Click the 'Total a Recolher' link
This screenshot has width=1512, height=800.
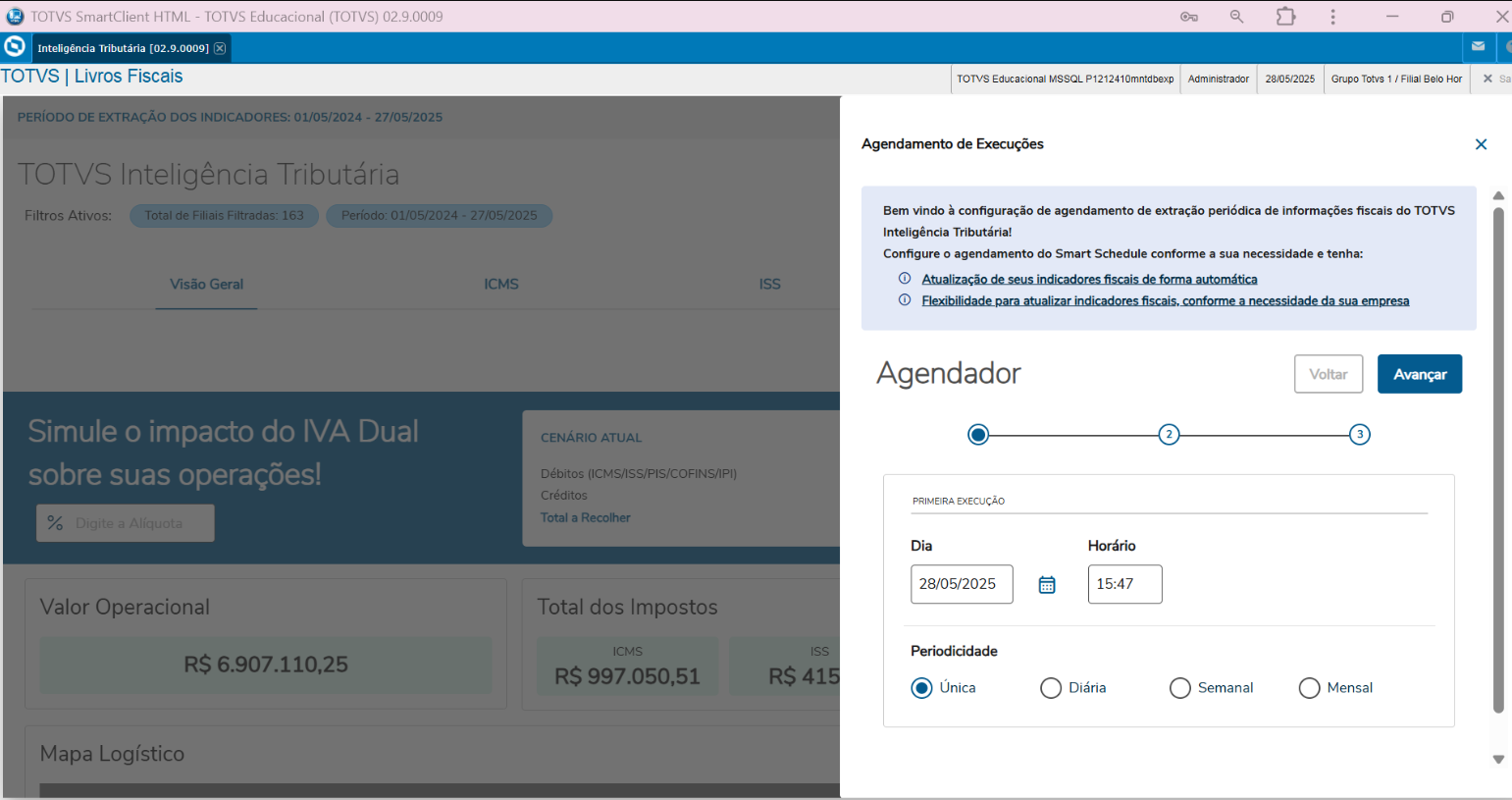586,518
